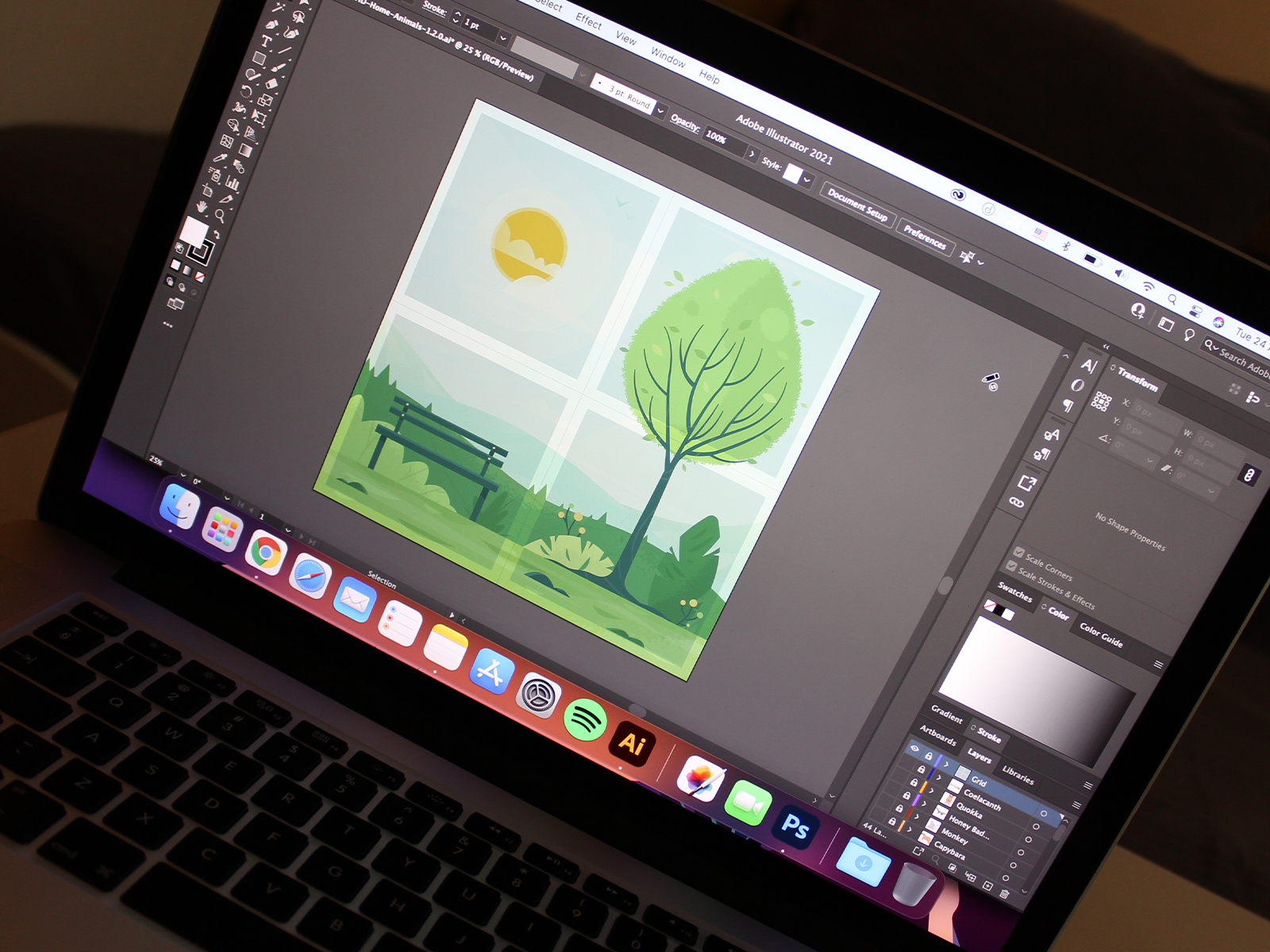Switch to the Artboards tab

coord(938,736)
